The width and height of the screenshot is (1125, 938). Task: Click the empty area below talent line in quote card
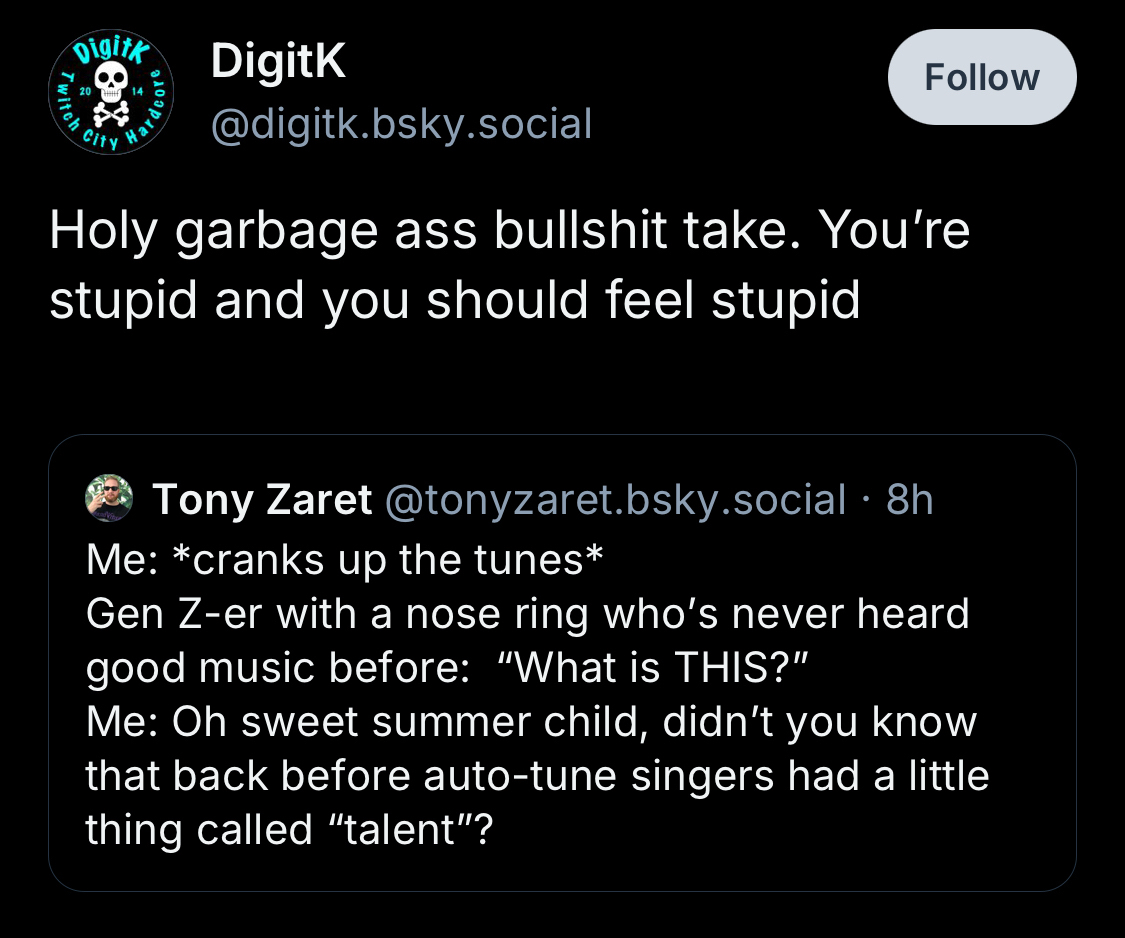[560, 868]
